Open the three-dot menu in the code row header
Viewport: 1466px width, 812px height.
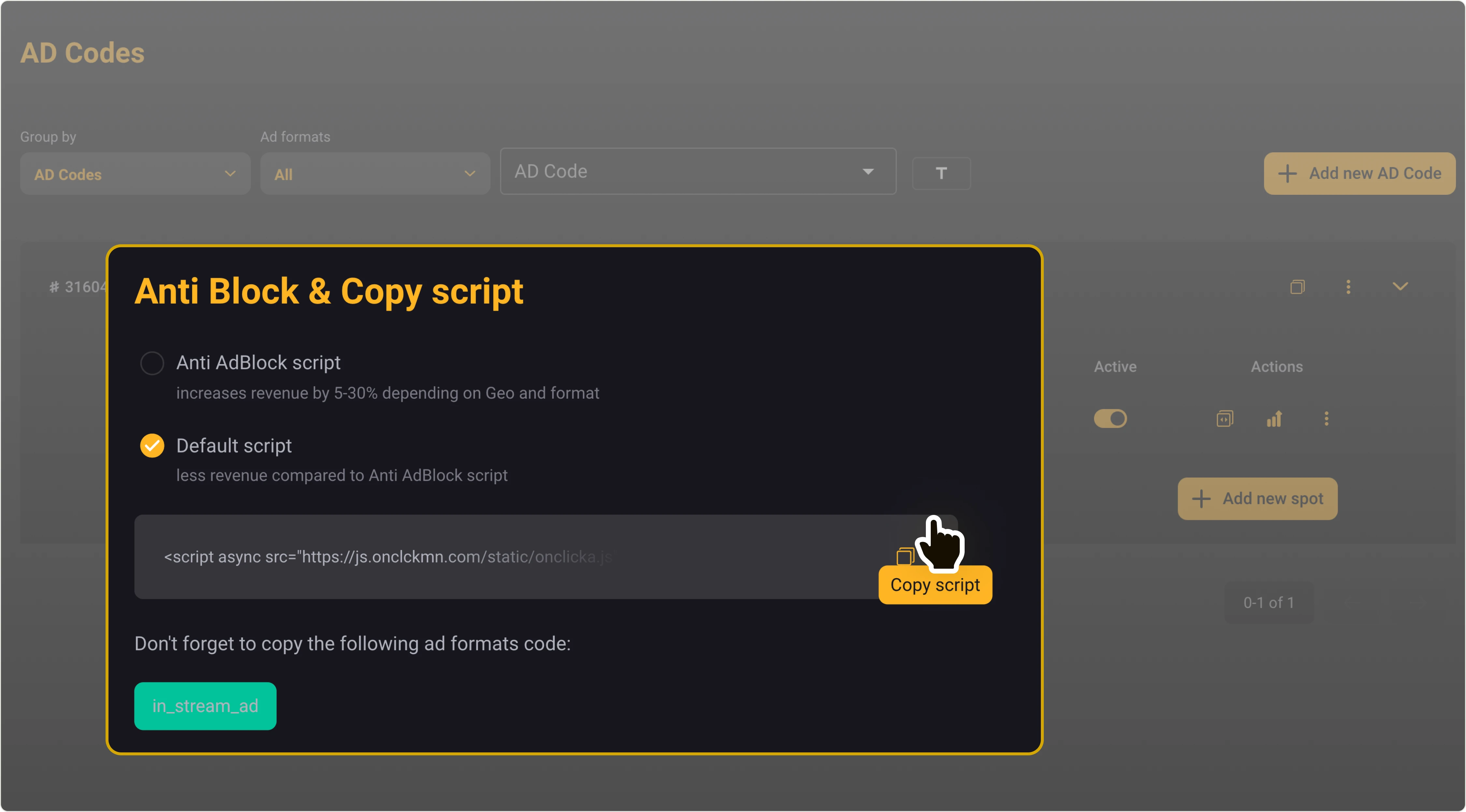pos(1348,287)
